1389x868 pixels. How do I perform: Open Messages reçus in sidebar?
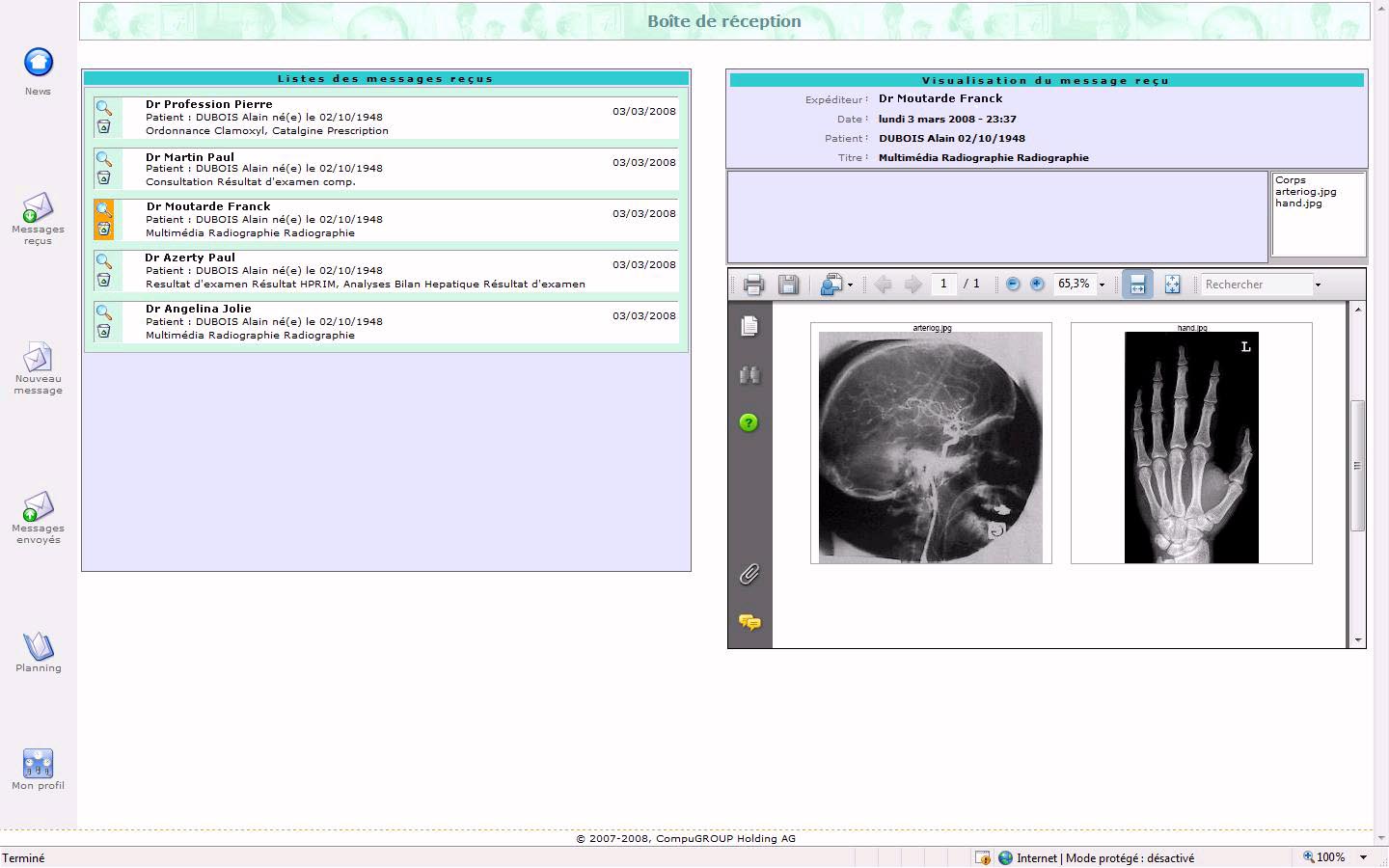[x=38, y=209]
